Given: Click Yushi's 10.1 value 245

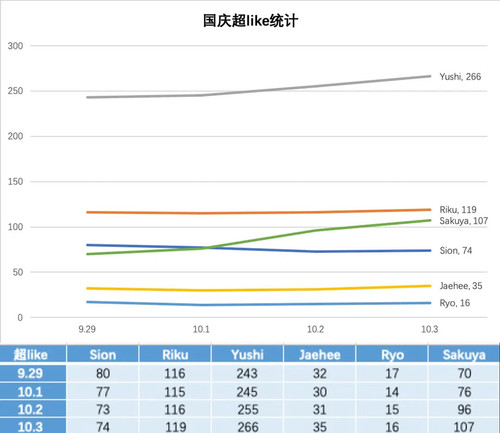Looking at the screenshot, I should pos(247,392).
